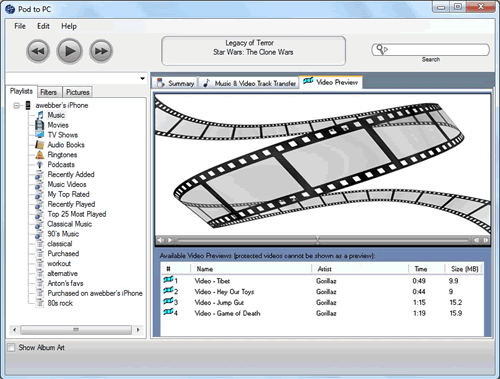This screenshot has width=500, height=379.
Task: Click the Music Videos smart playlist icon
Action: 39,184
